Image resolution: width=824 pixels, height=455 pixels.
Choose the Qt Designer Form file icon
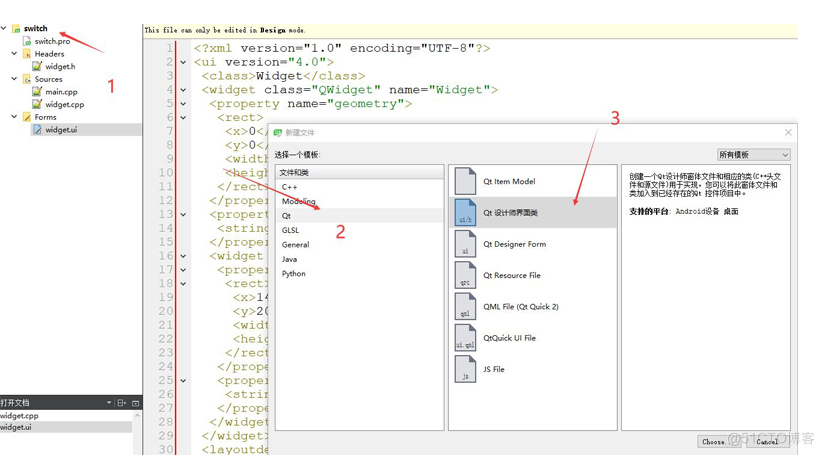[465, 244]
